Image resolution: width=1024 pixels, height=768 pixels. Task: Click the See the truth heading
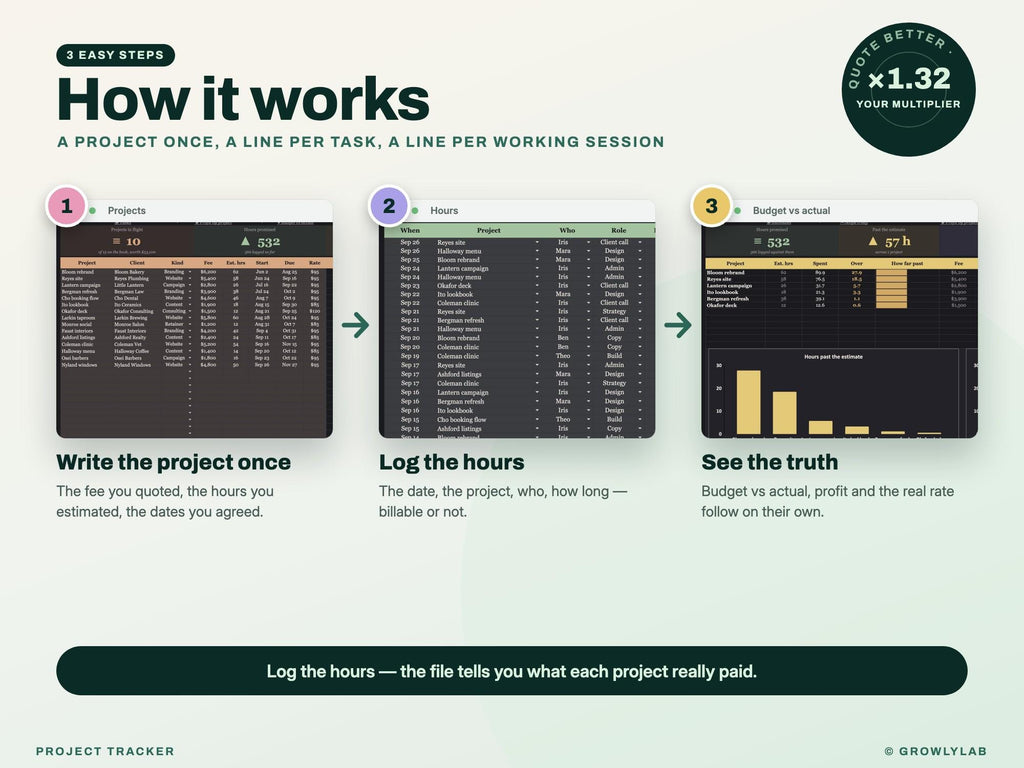(x=770, y=462)
